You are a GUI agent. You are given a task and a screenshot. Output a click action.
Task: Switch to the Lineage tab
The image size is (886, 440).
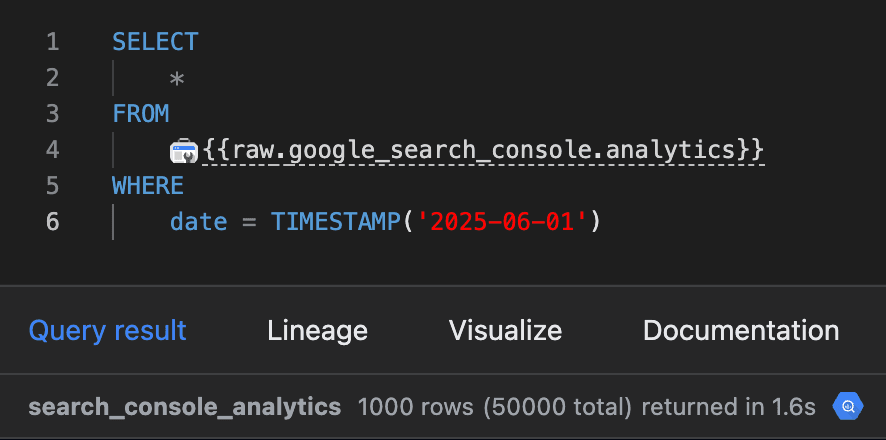(x=317, y=331)
